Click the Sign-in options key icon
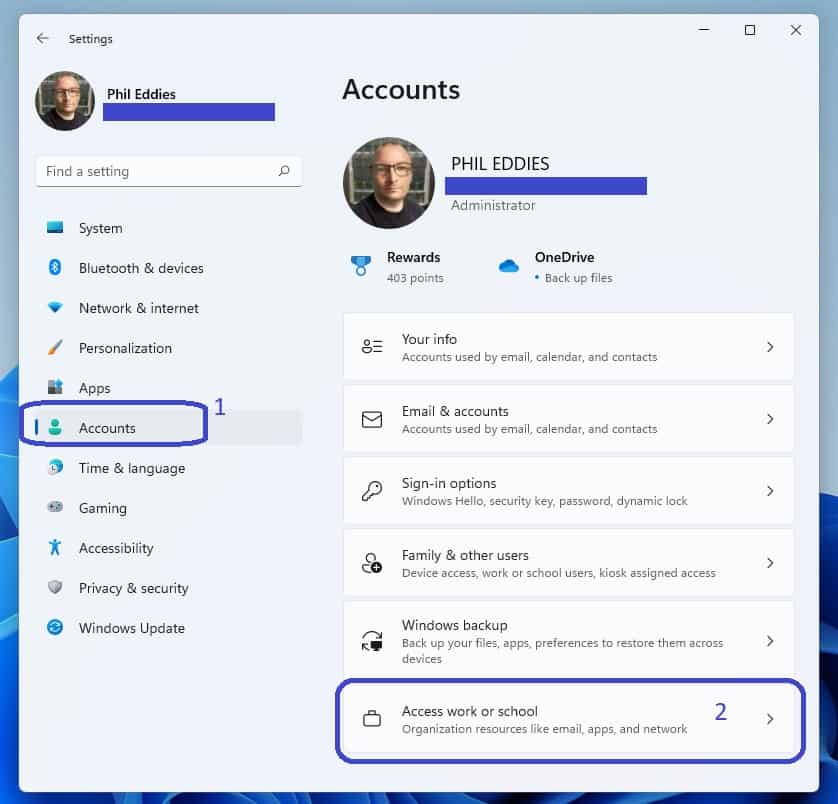 point(372,491)
